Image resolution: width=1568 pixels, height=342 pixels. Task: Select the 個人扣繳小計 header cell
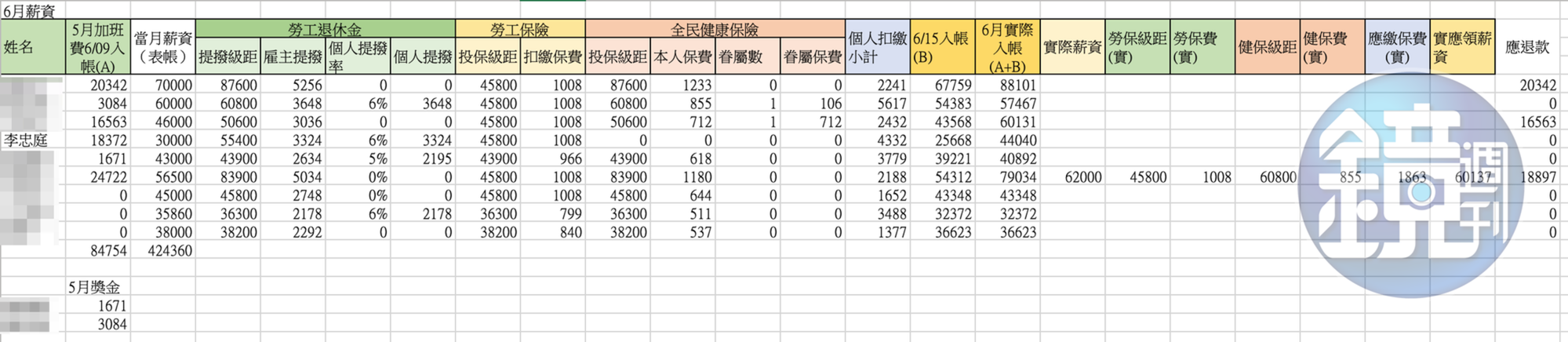877,47
